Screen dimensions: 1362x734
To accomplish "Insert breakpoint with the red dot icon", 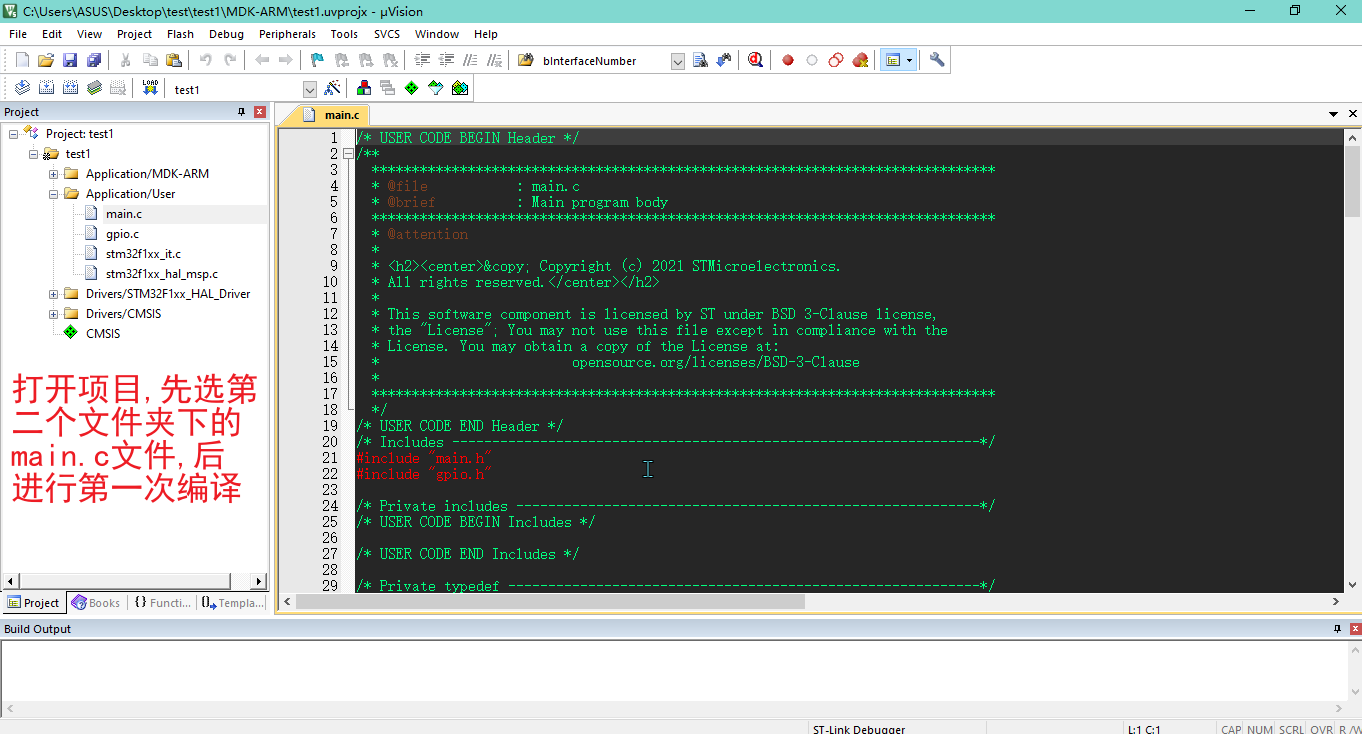I will 788,60.
